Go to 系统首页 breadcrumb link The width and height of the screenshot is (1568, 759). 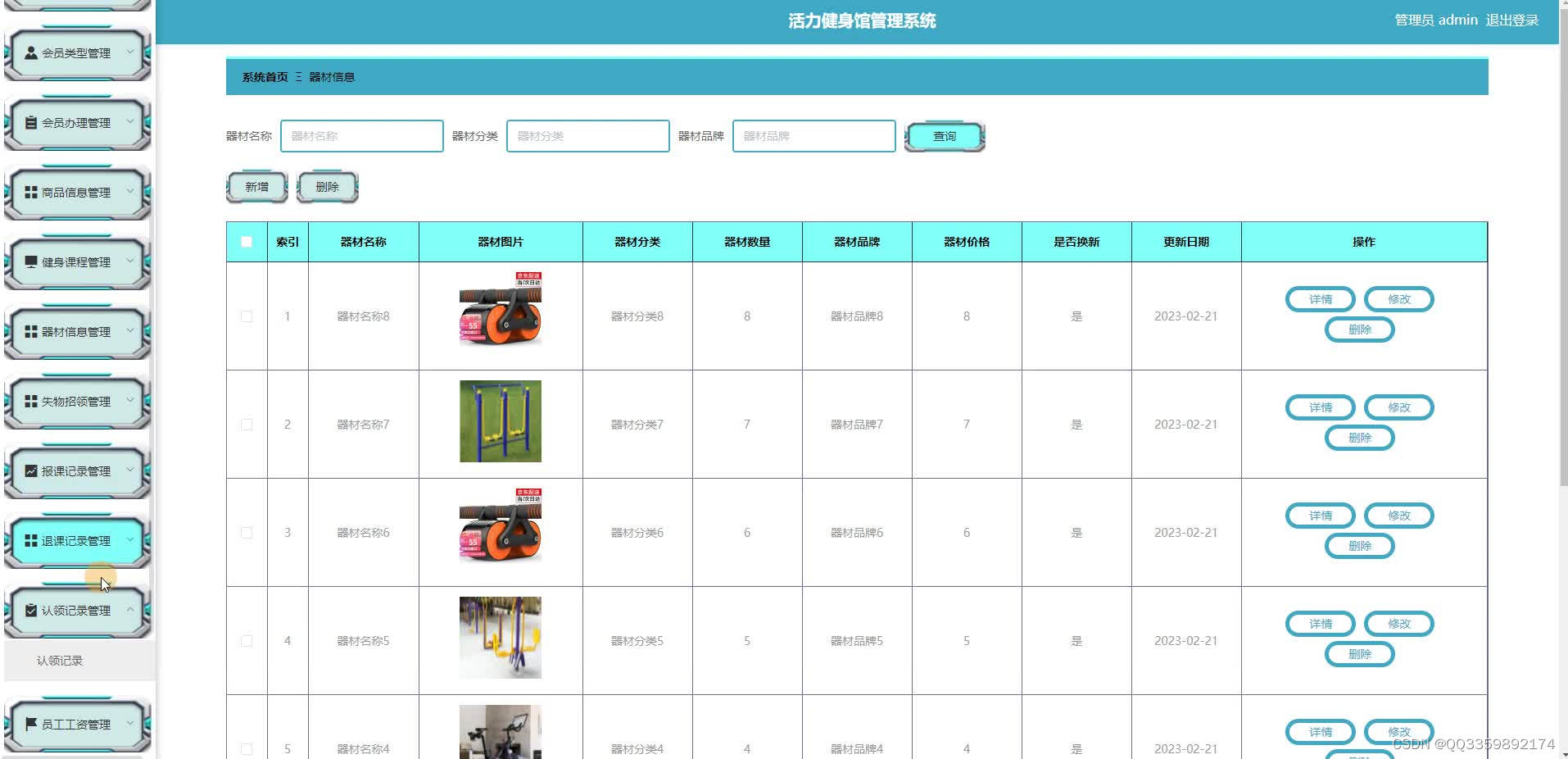(x=265, y=77)
